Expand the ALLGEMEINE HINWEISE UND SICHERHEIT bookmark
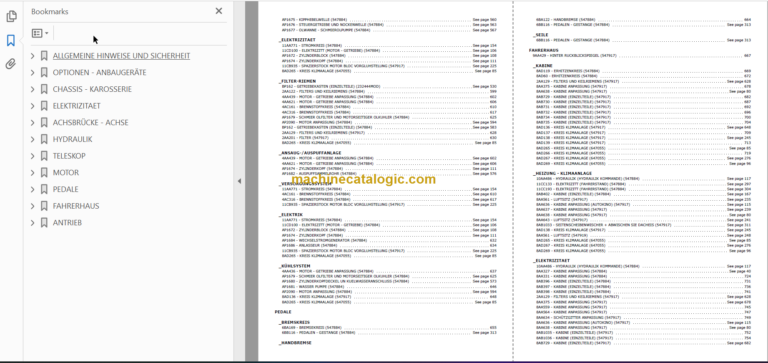The height and width of the screenshot is (363, 768). pyautogui.click(x=32, y=56)
